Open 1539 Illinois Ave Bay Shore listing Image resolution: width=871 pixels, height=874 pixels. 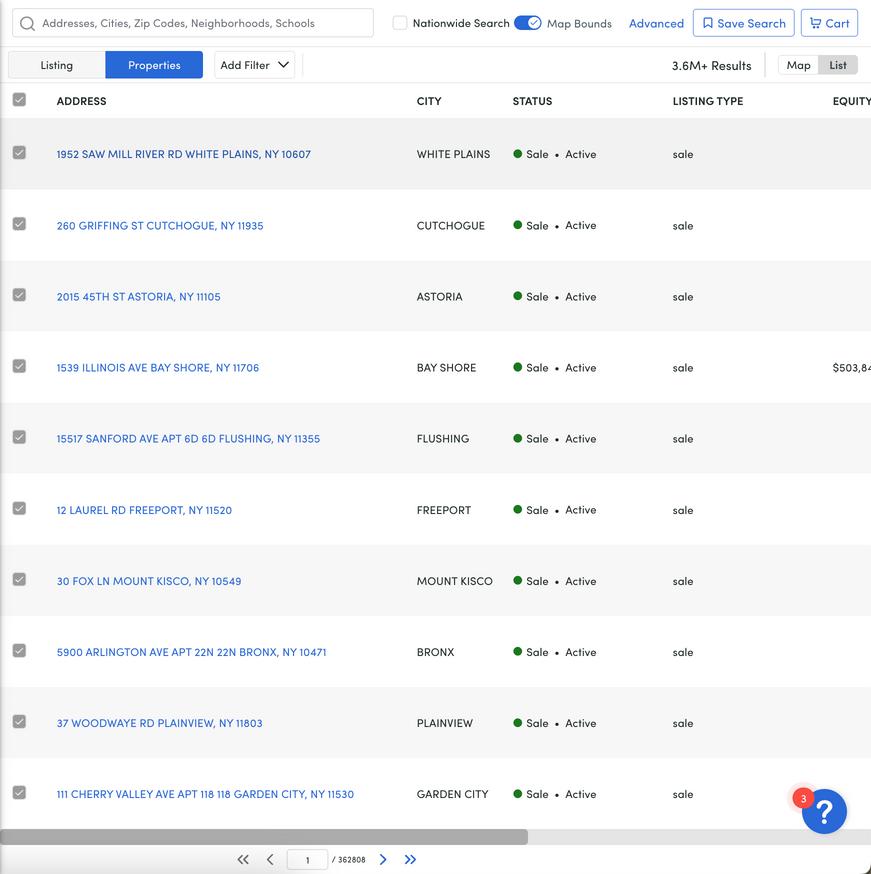(158, 368)
